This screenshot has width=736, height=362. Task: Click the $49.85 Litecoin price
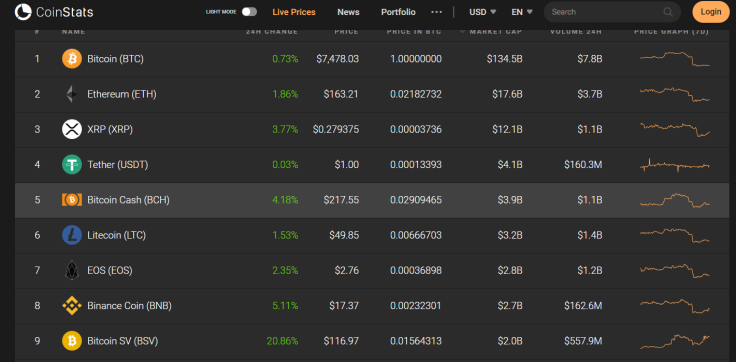344,235
